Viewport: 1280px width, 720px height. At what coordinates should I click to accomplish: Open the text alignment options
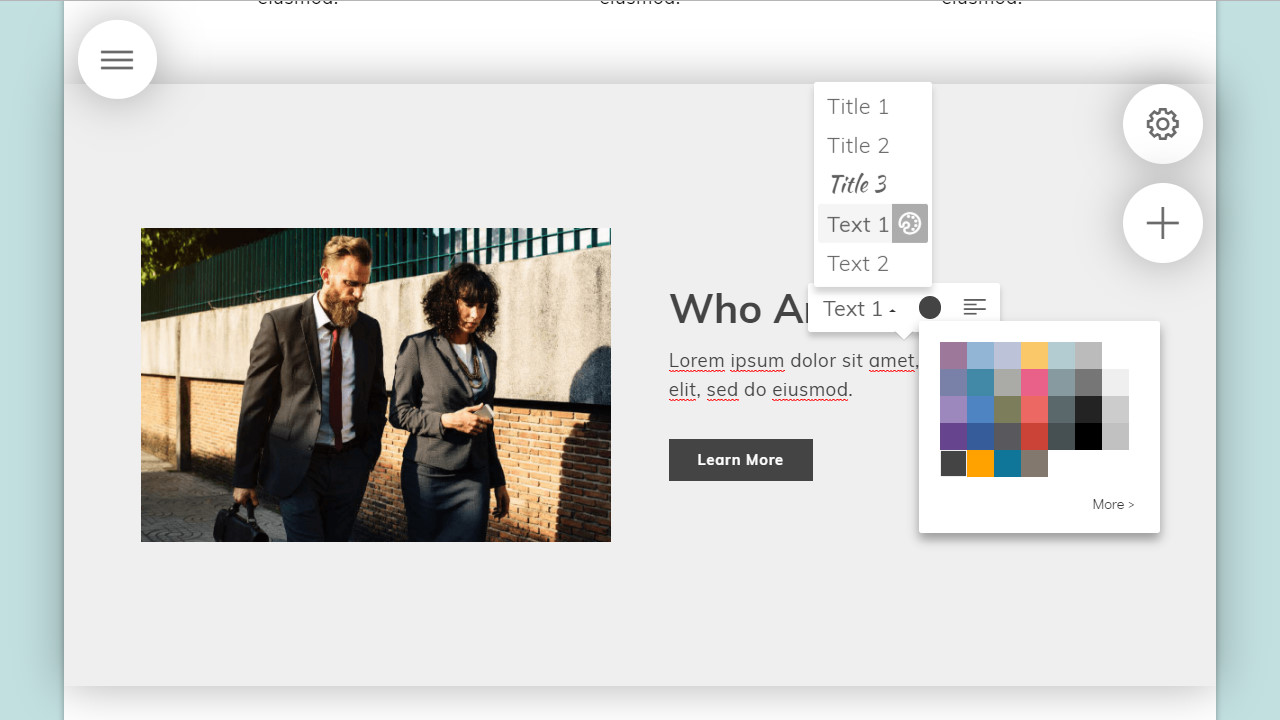click(x=974, y=308)
